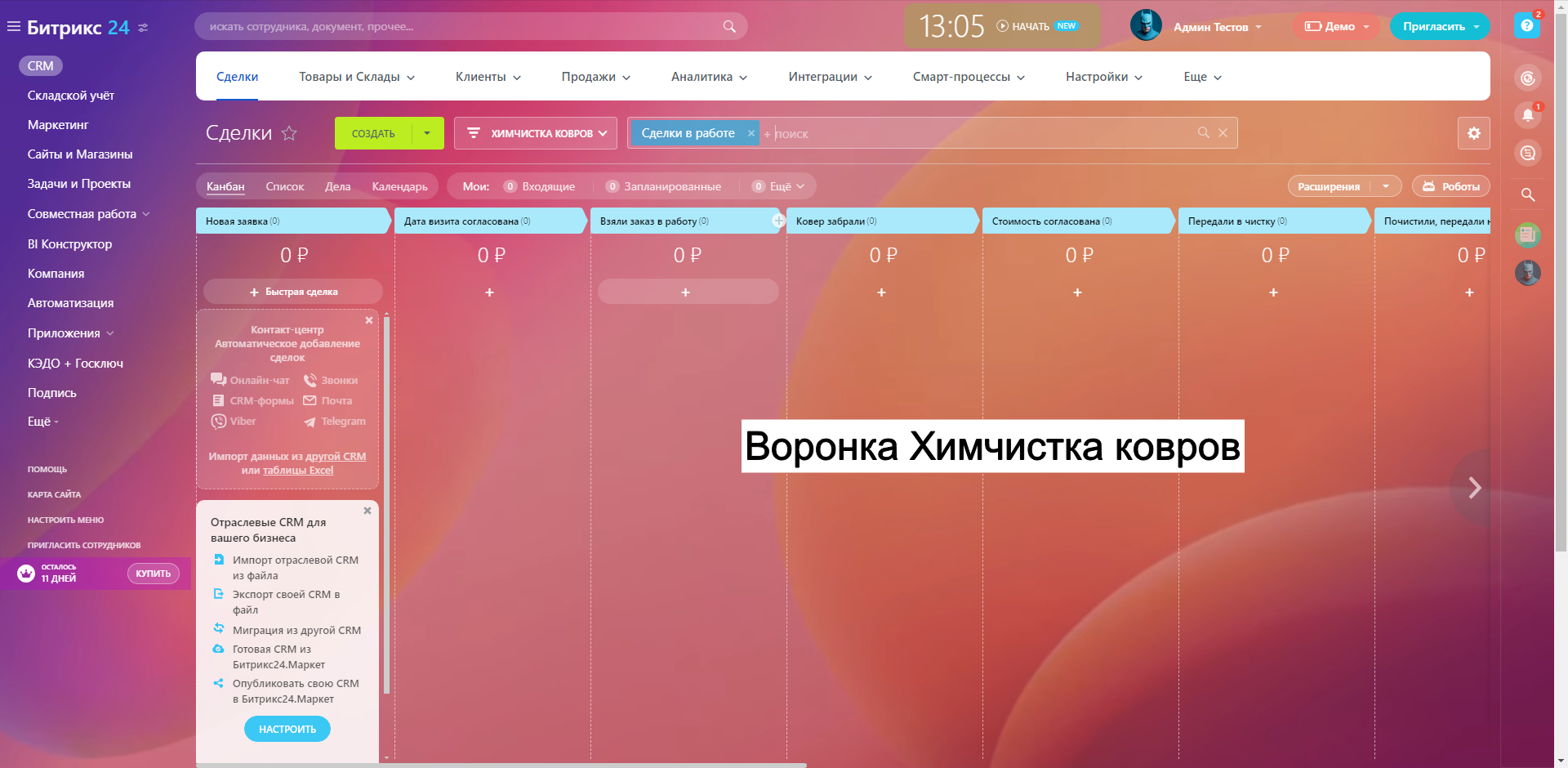Click the search icon in right sidebar
This screenshot has width=1568, height=768.
[x=1527, y=194]
